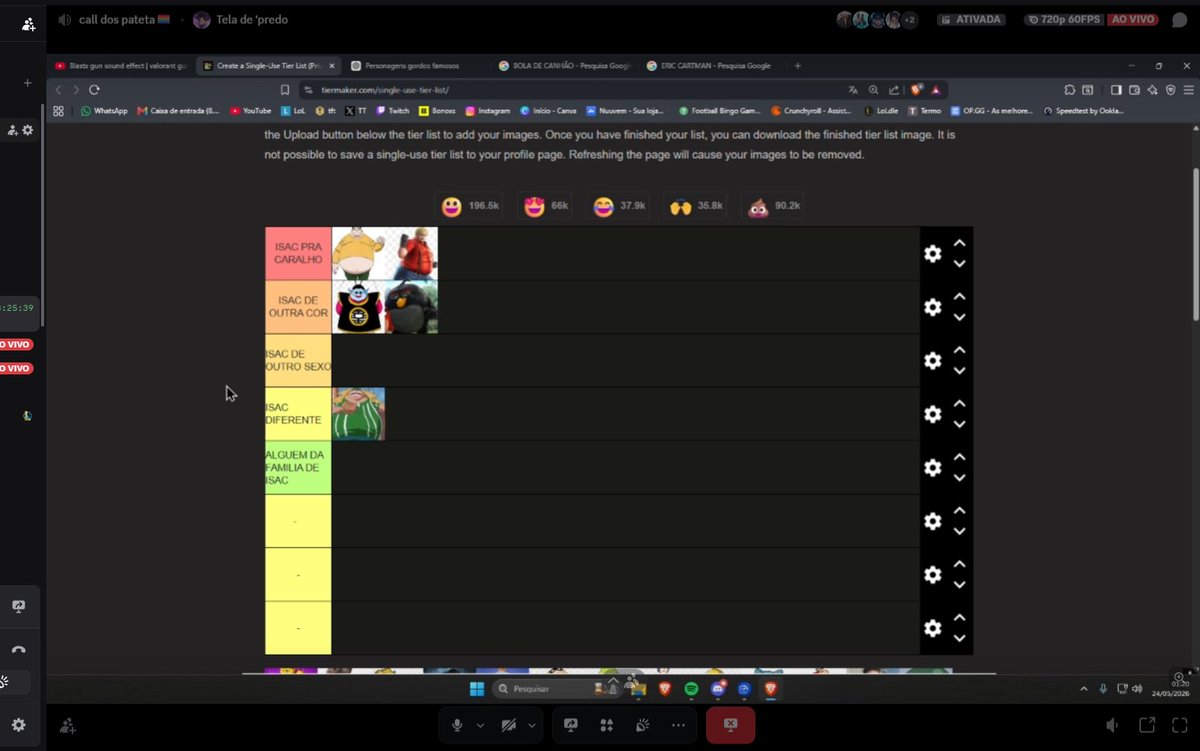This screenshot has width=1200, height=751.
Task: Move ISAC DIFERENTE row down
Action: (x=959, y=425)
